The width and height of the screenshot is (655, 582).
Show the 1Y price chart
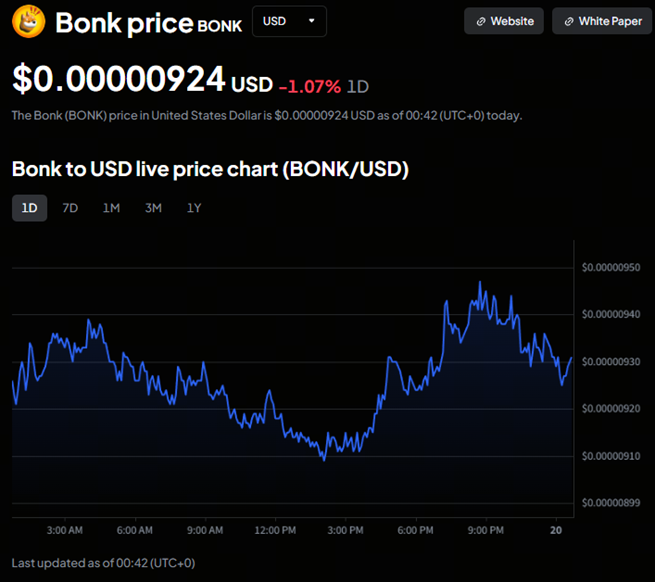coord(194,208)
